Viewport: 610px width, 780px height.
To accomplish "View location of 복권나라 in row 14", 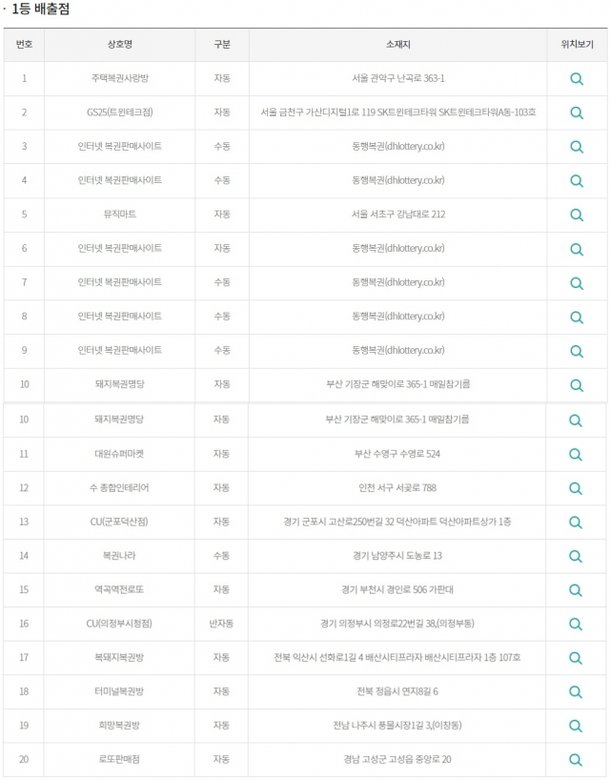I will click(x=575, y=556).
